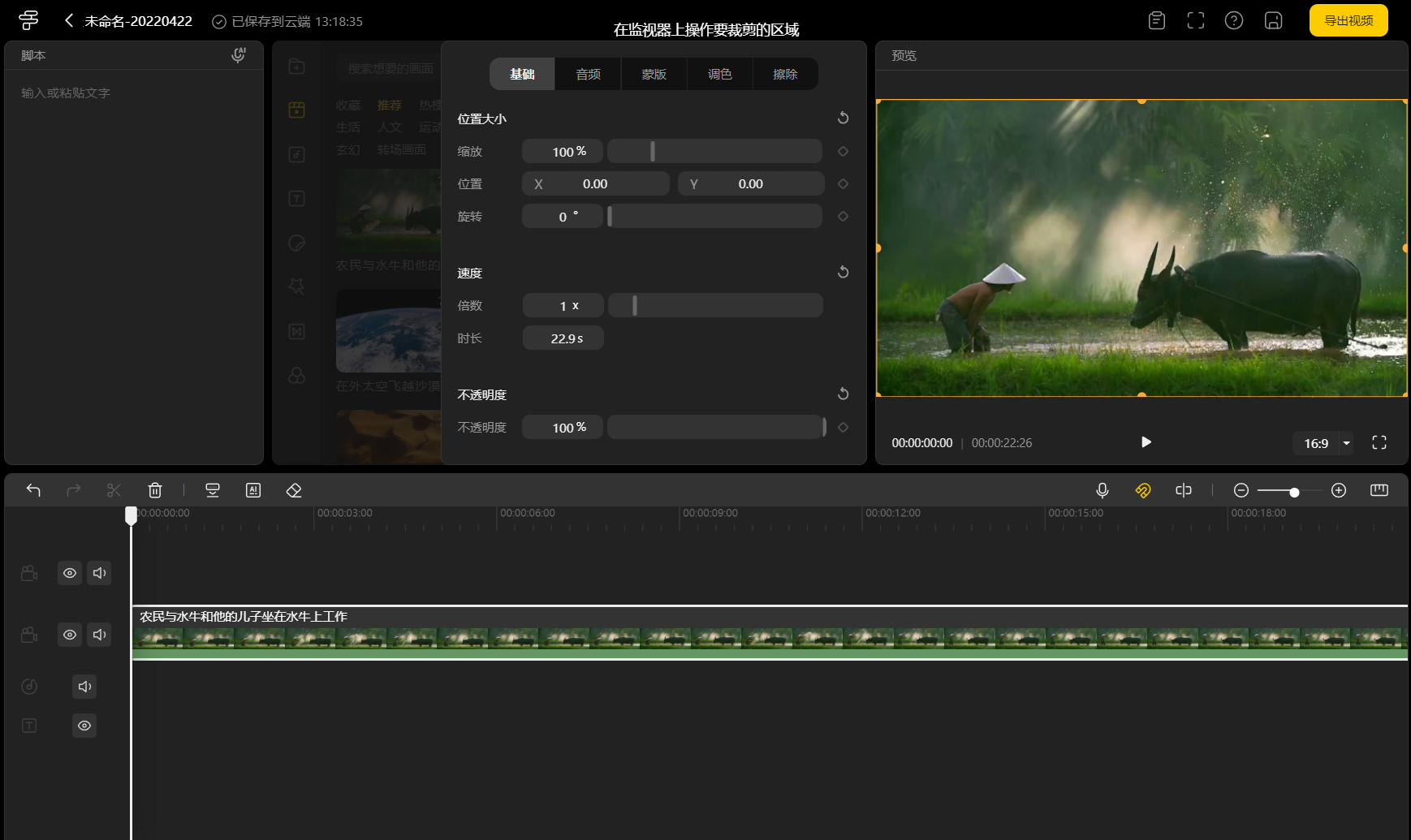Mute the main video track

click(x=99, y=635)
